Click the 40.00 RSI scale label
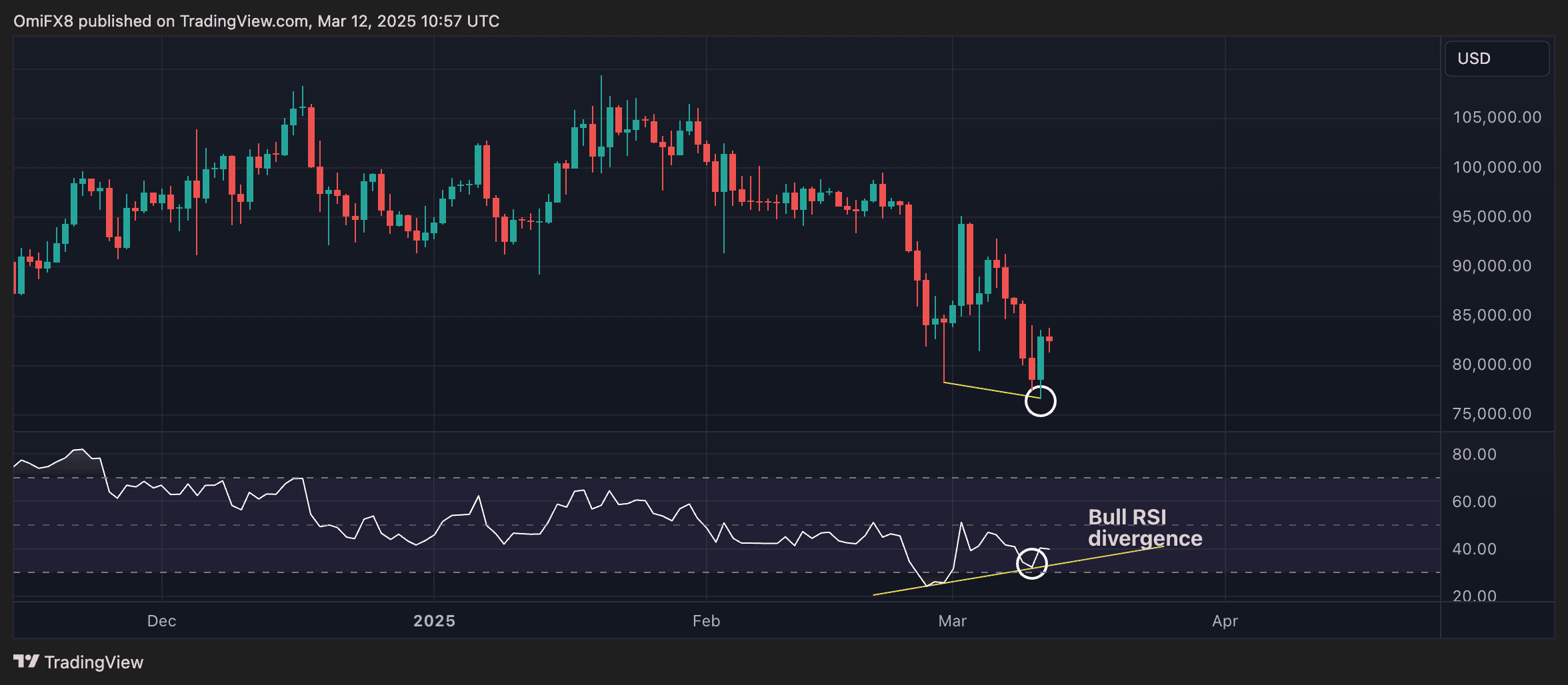Image resolution: width=1568 pixels, height=685 pixels. point(1474,549)
